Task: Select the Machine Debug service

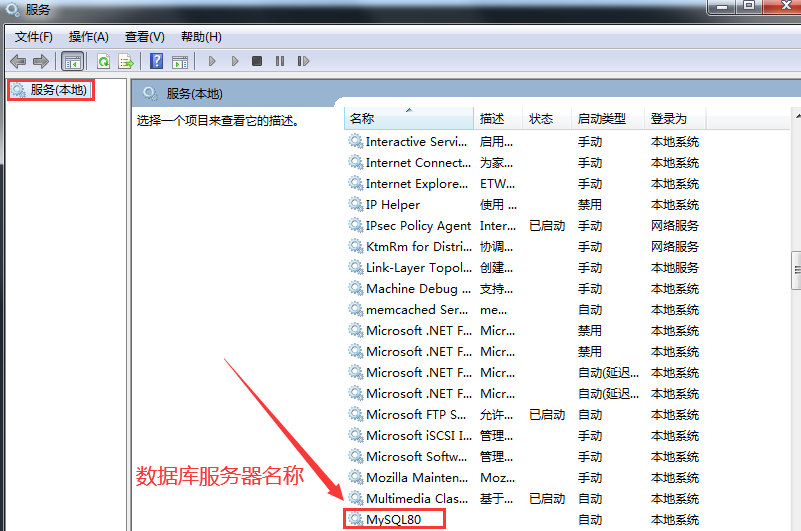Action: (524, 288)
